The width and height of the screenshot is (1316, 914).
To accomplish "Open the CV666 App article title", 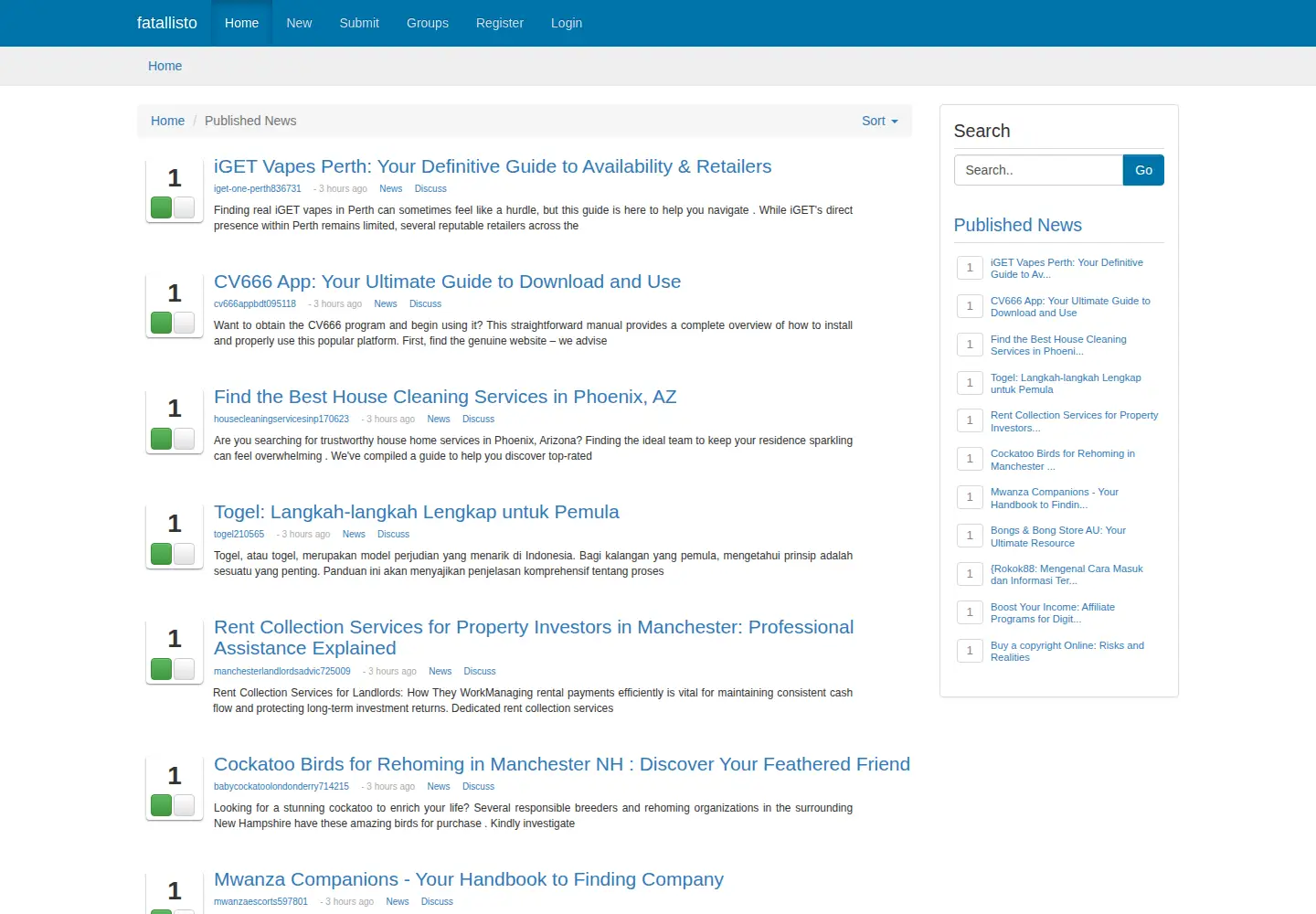I will 448,282.
